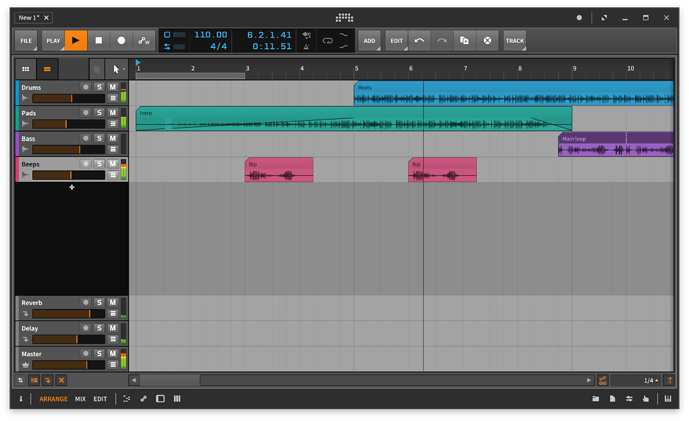Solo the Delay track
This screenshot has height=421, width=689.
pos(99,328)
